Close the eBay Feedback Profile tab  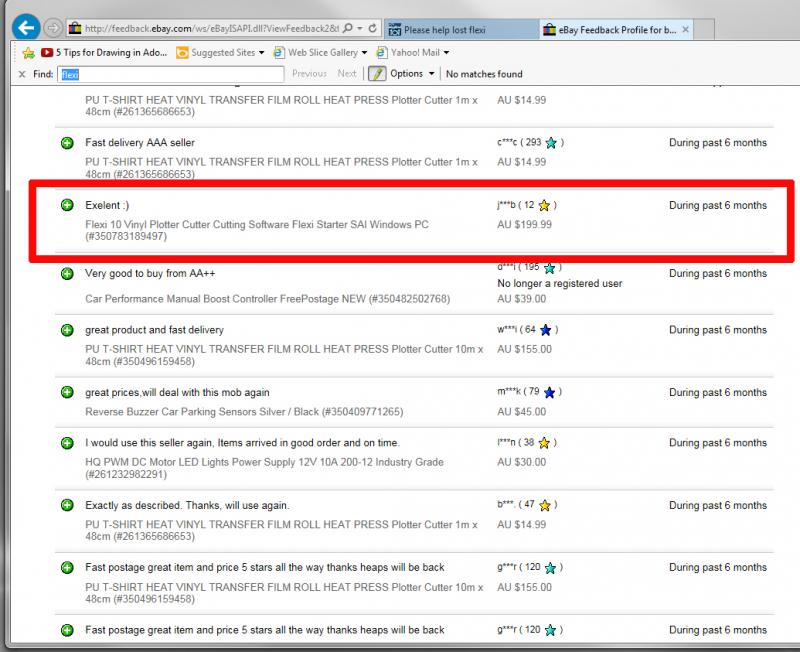(x=686, y=30)
